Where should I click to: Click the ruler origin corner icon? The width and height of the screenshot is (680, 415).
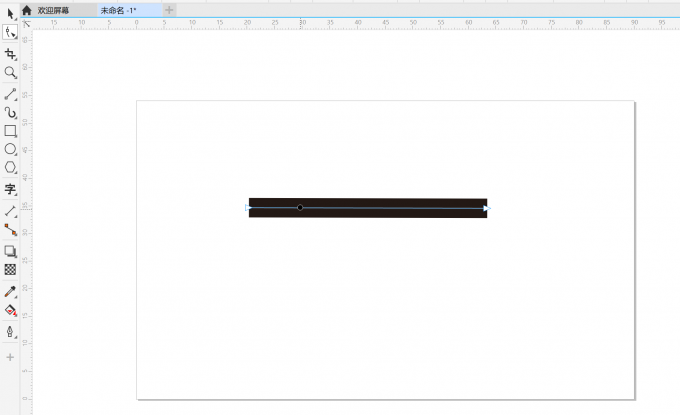pos(26,23)
